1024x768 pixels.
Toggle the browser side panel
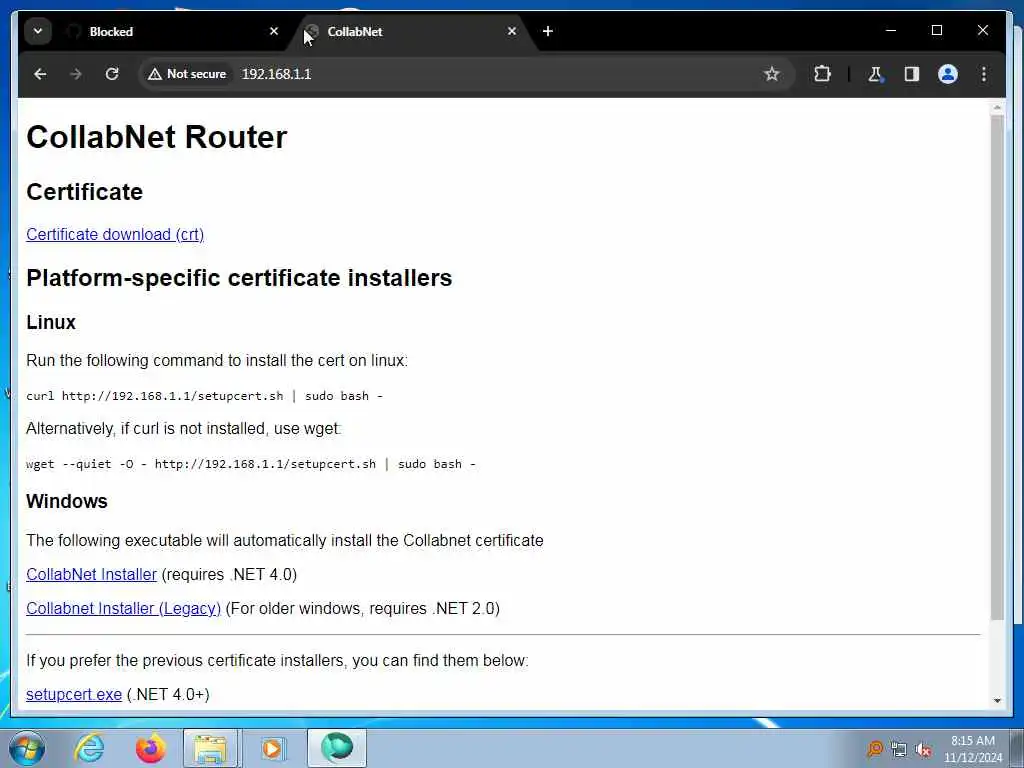coord(912,74)
